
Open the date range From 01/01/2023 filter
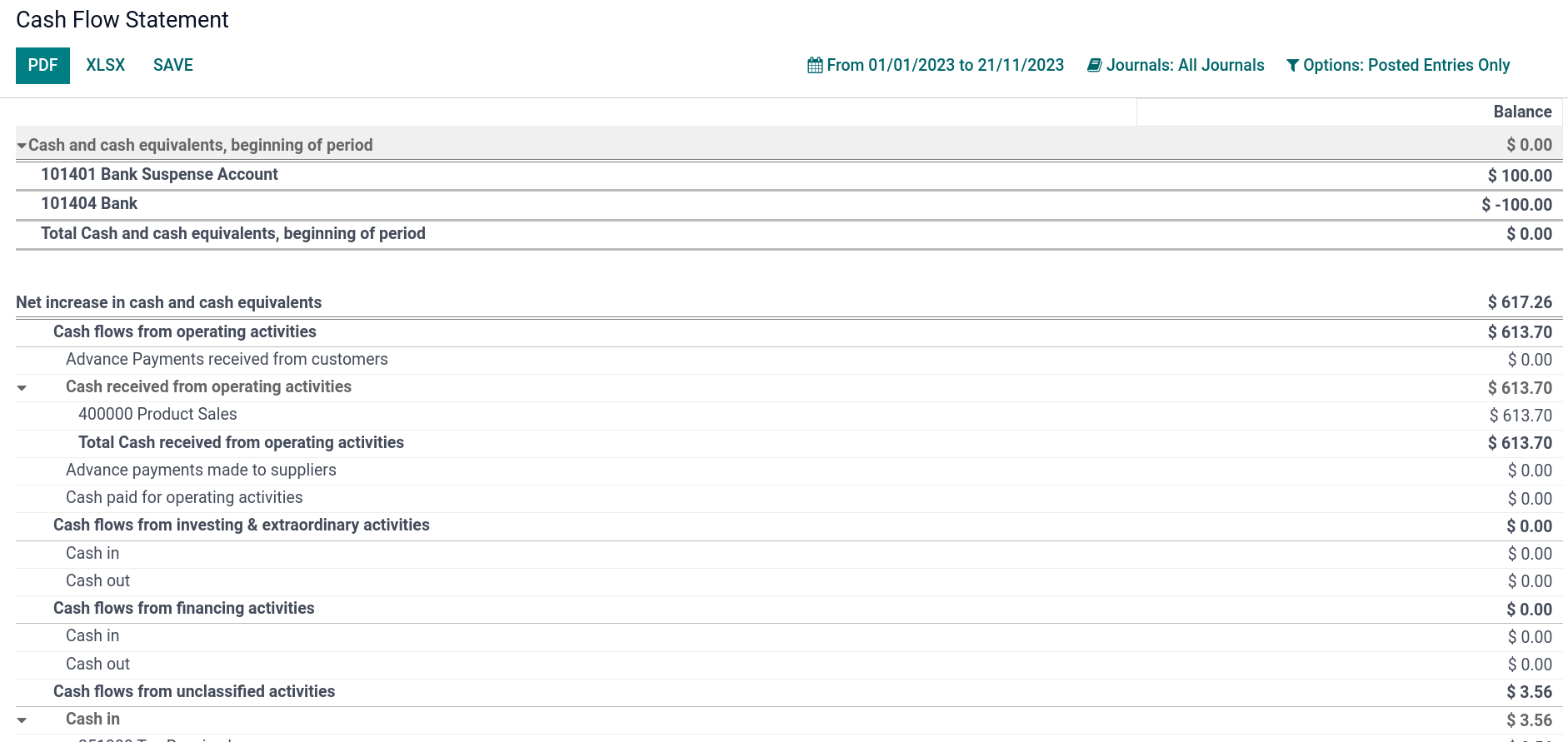click(x=945, y=66)
